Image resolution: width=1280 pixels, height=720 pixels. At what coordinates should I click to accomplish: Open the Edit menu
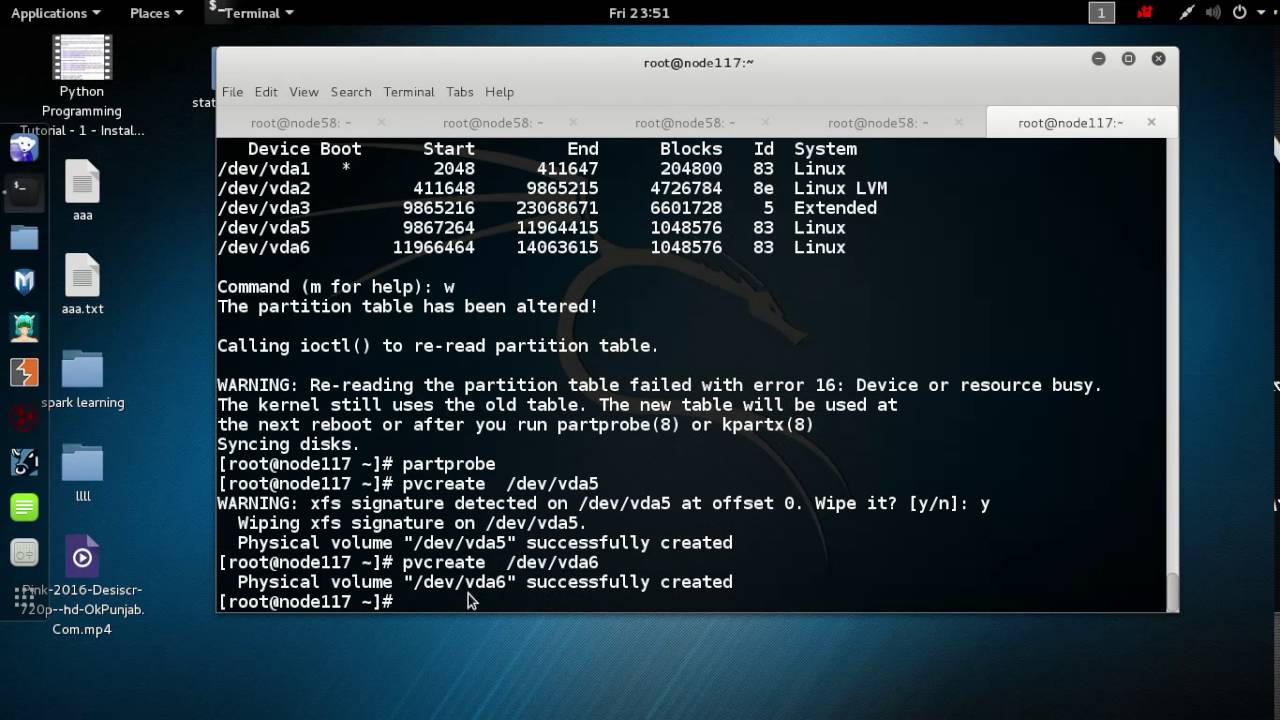(x=266, y=92)
